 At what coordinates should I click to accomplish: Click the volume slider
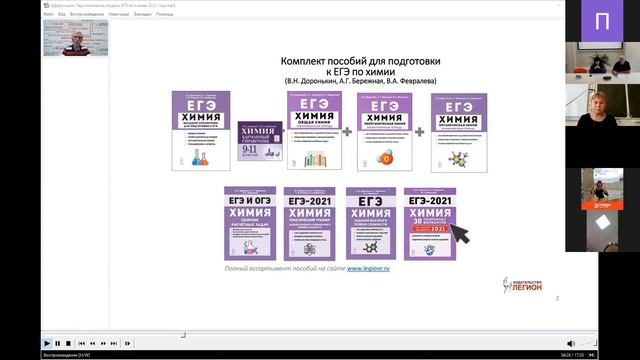(x=588, y=343)
